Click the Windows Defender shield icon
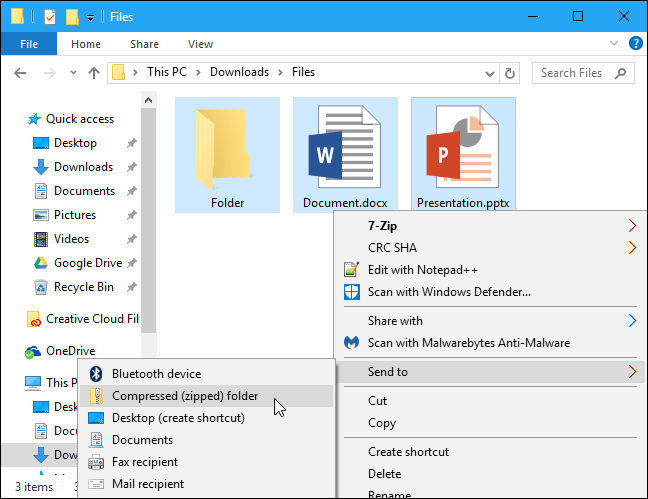 click(x=351, y=292)
